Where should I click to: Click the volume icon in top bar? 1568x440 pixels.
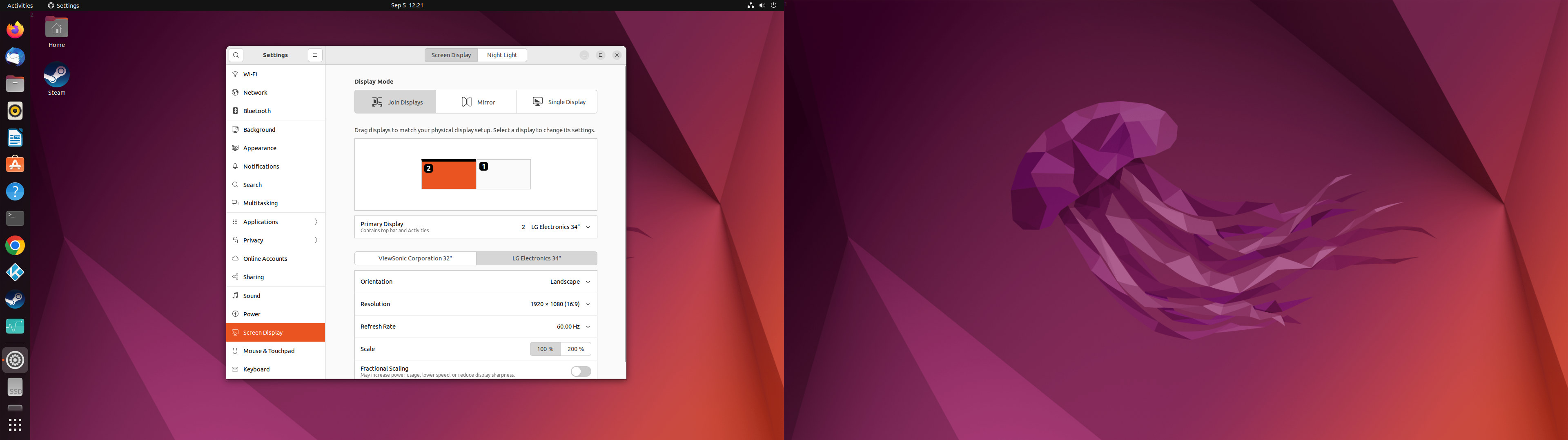click(762, 5)
